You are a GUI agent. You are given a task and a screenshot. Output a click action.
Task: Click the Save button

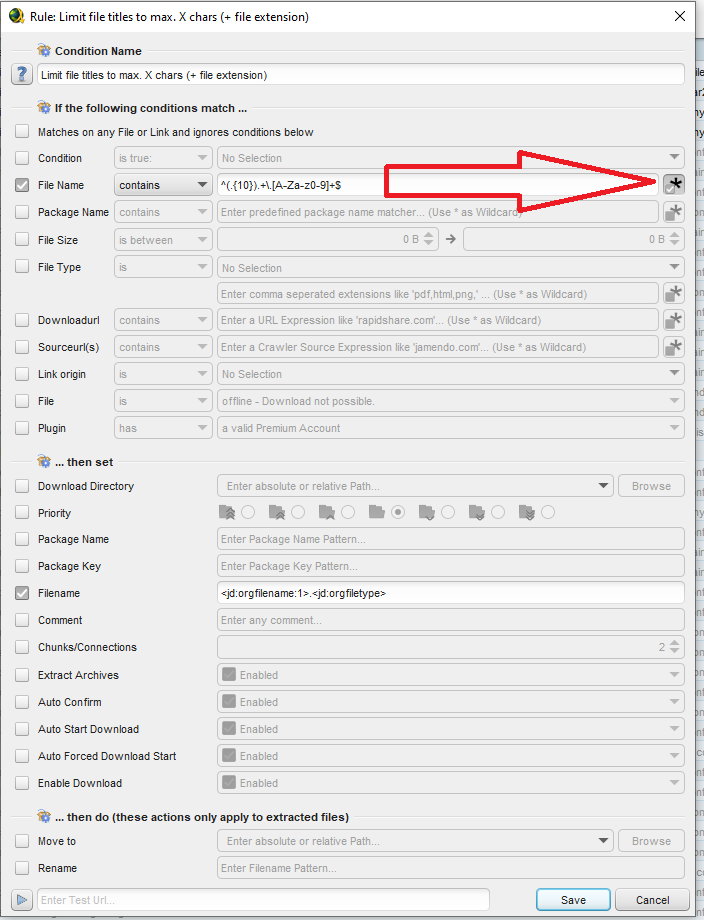coord(573,899)
